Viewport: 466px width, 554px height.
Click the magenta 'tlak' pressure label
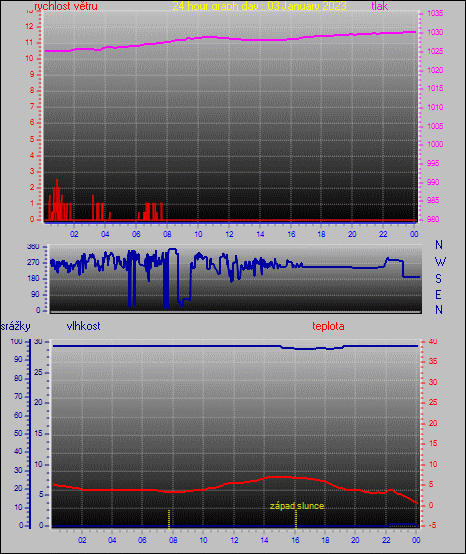(379, 6)
